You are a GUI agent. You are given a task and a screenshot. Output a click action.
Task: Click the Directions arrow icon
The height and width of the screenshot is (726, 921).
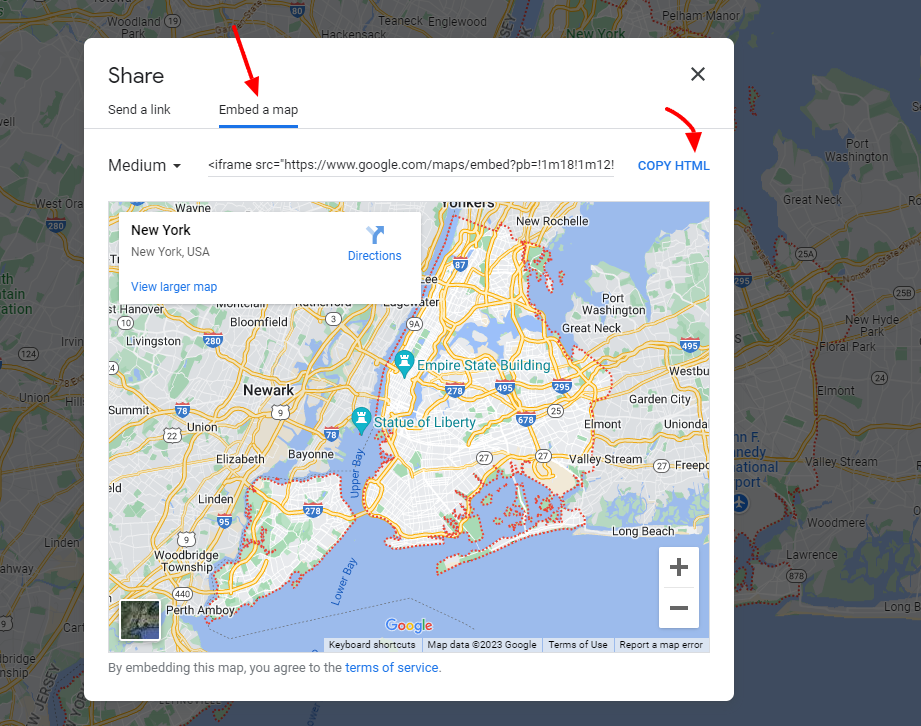click(375, 236)
